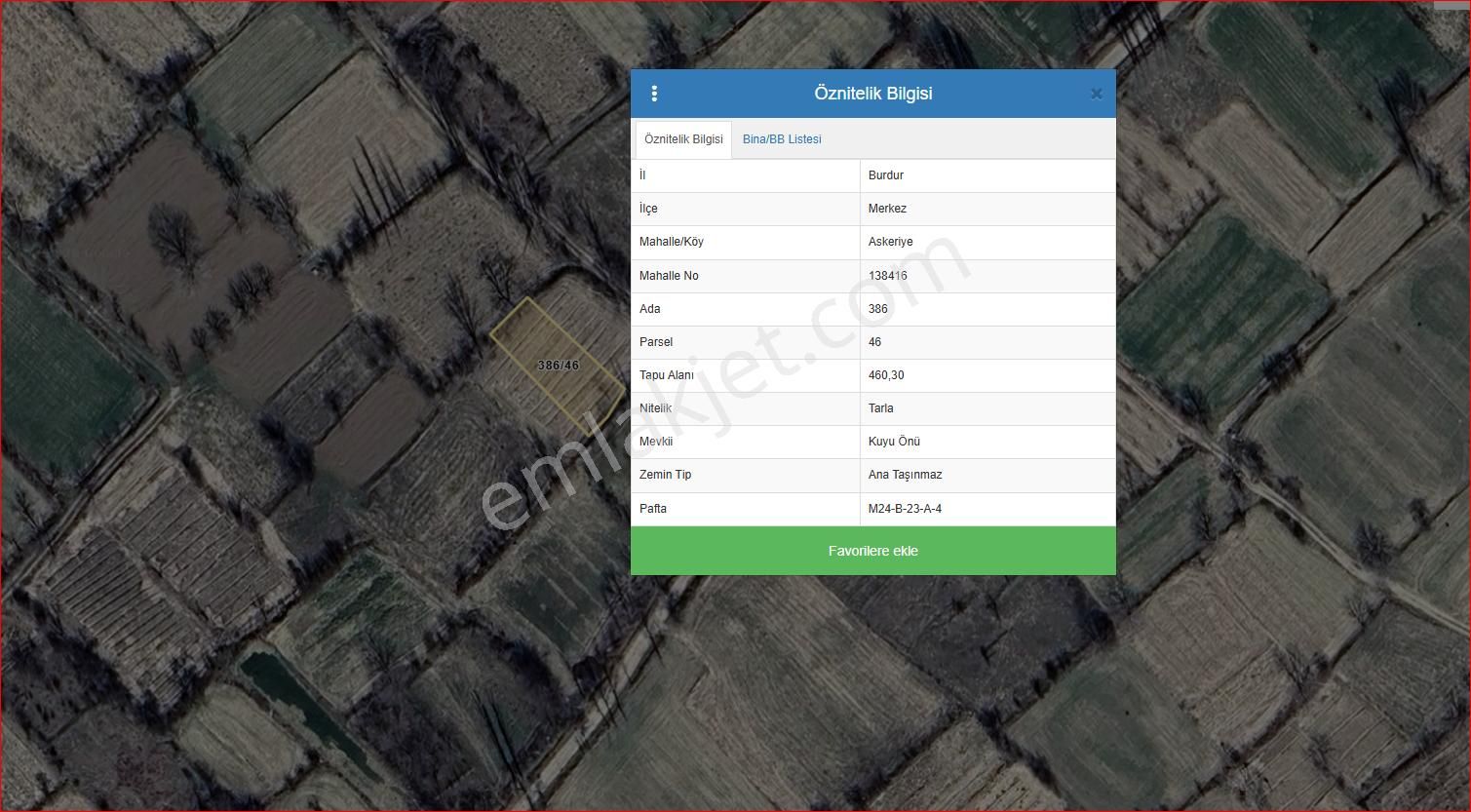Click the Tapu Alanı value 460,30
The height and width of the screenshot is (812, 1471).
pyautogui.click(x=886, y=375)
